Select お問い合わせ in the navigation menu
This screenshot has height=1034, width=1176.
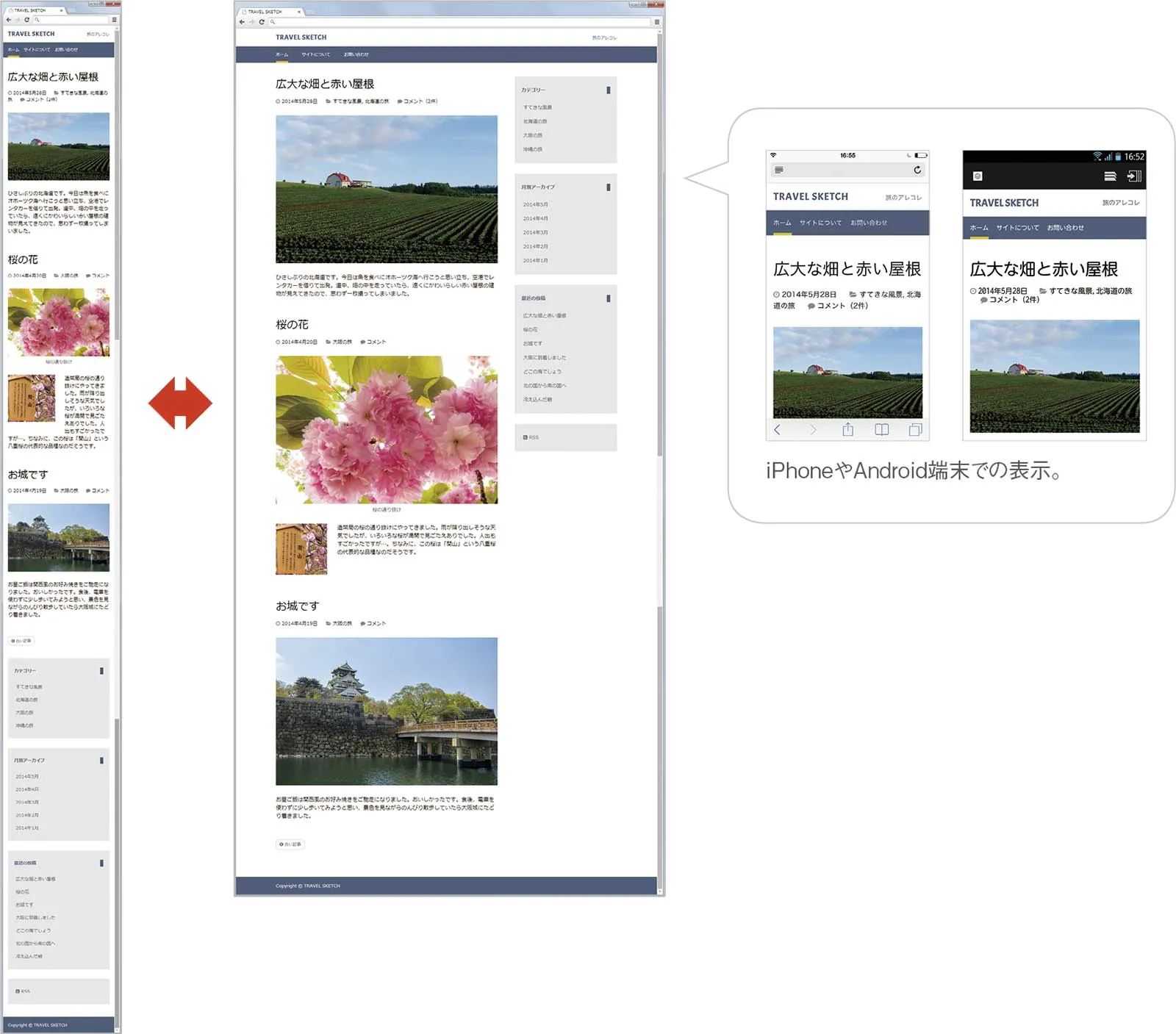pos(355,54)
